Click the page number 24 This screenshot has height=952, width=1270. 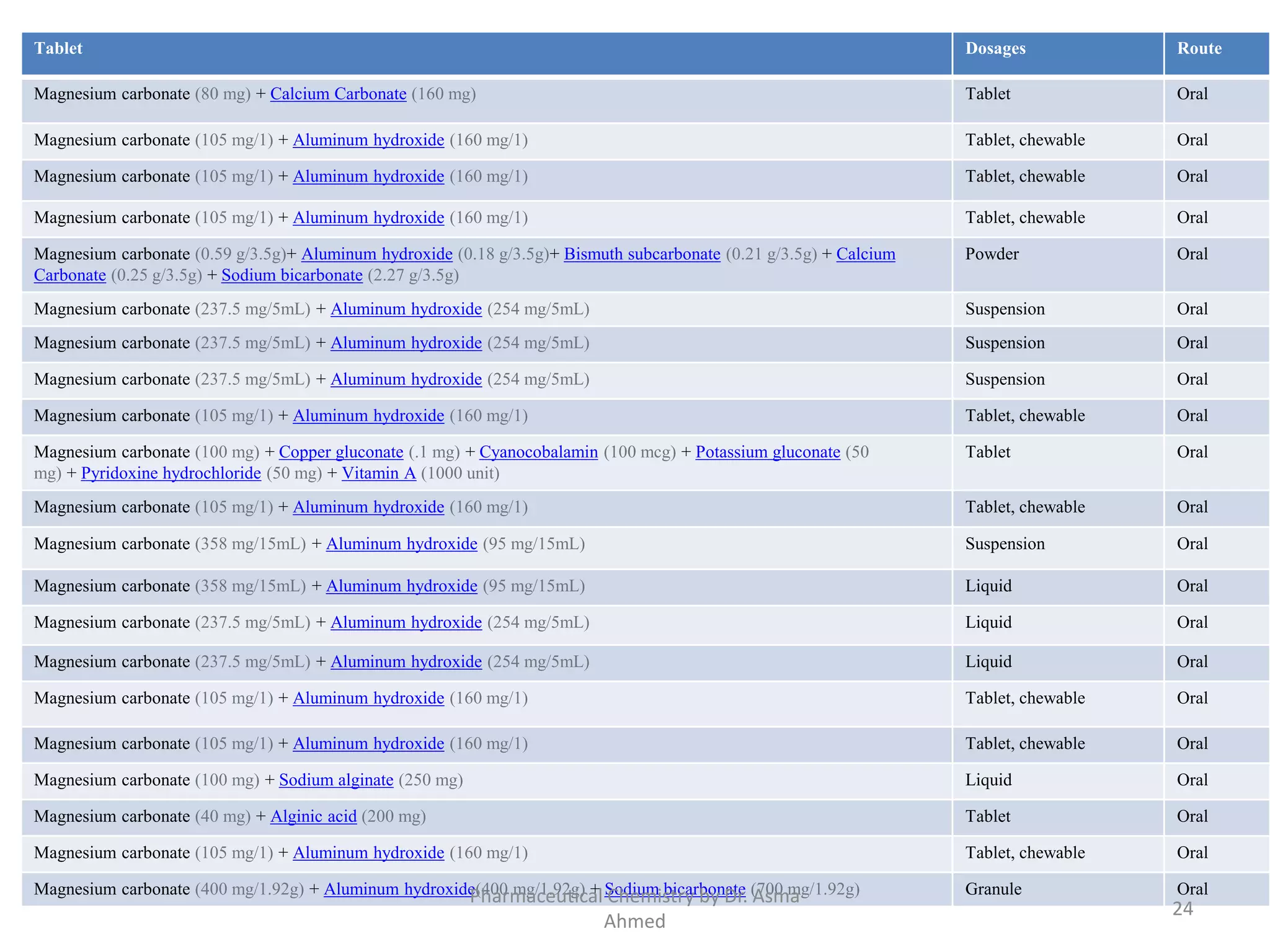click(x=1183, y=909)
